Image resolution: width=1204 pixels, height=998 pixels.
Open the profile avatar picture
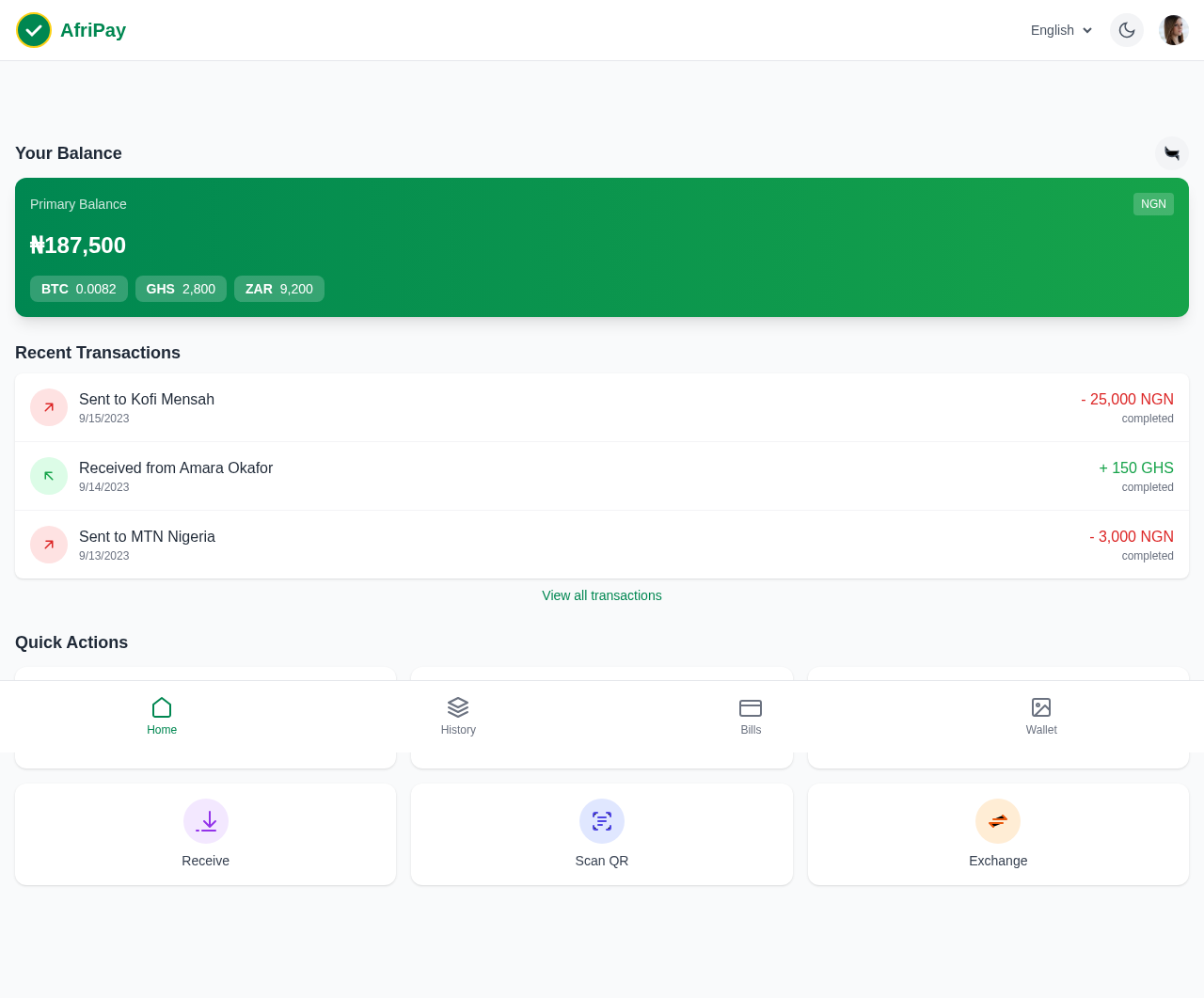tap(1172, 29)
